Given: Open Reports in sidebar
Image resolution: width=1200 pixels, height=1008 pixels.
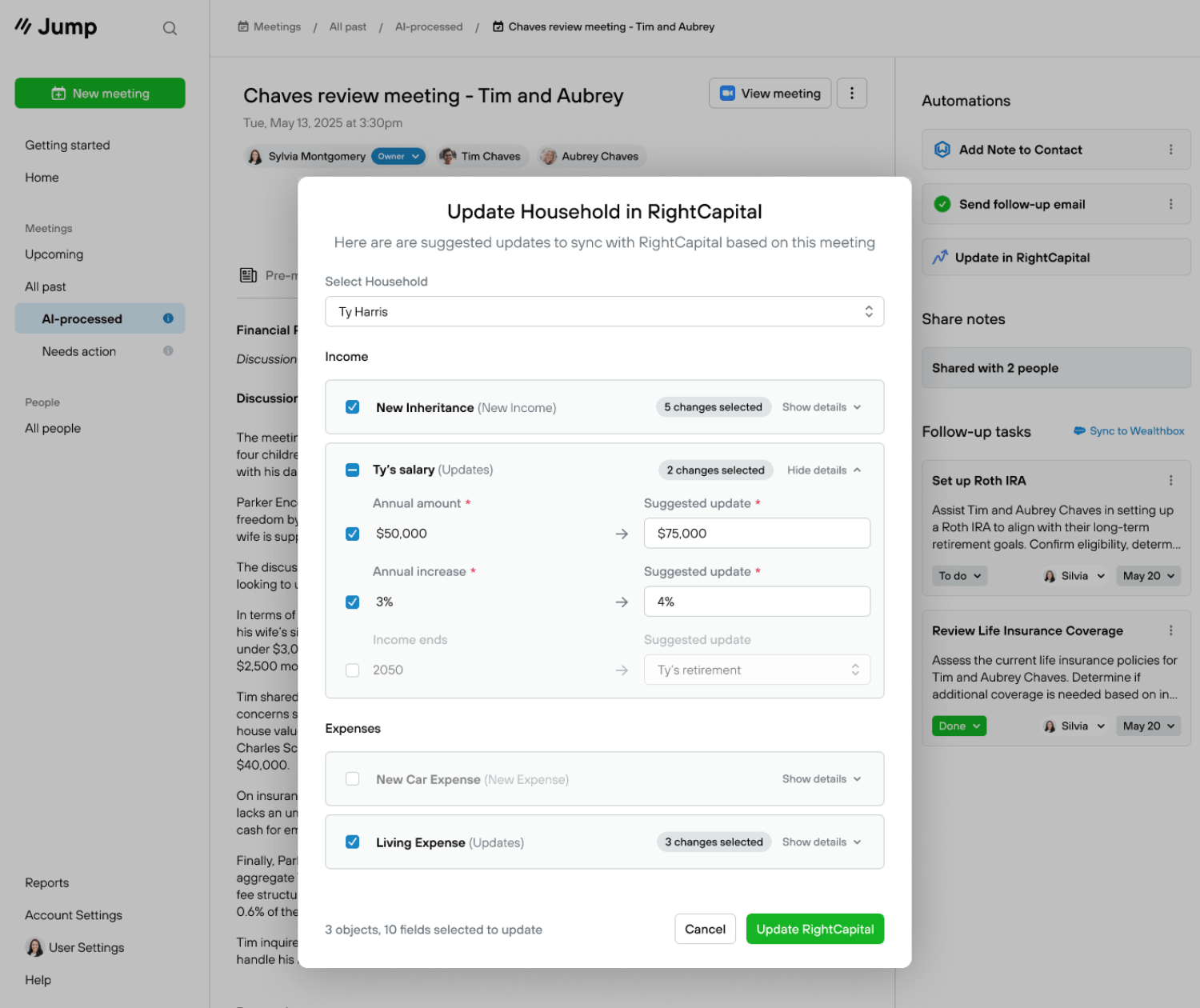Looking at the screenshot, I should [47, 882].
